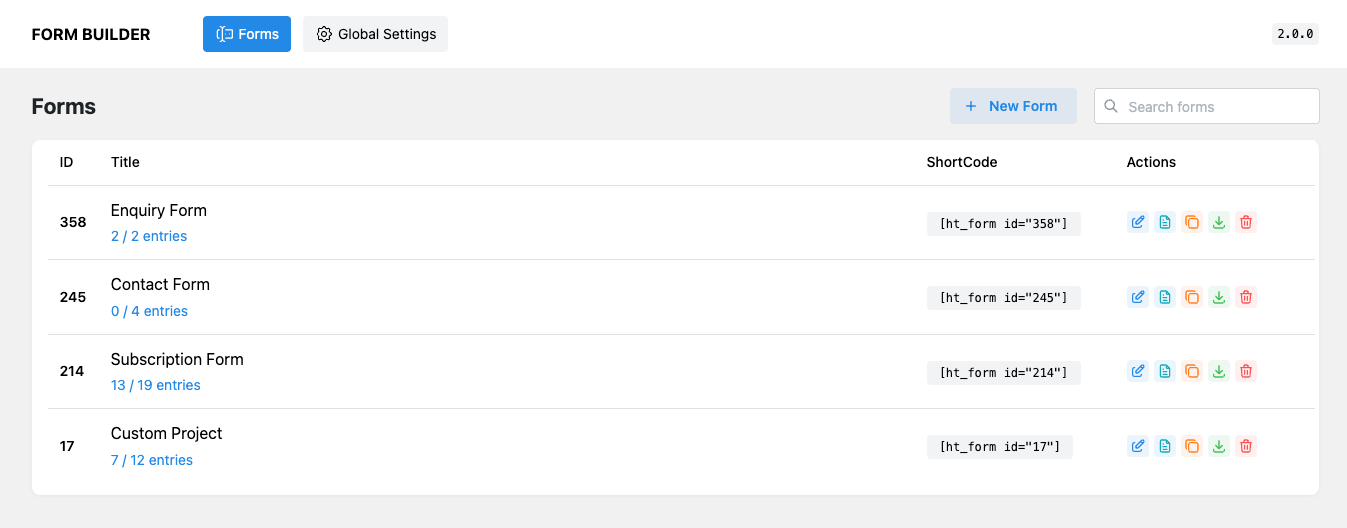Image resolution: width=1347 pixels, height=528 pixels.
Task: Open document icon for Custom Project
Action: coord(1165,446)
